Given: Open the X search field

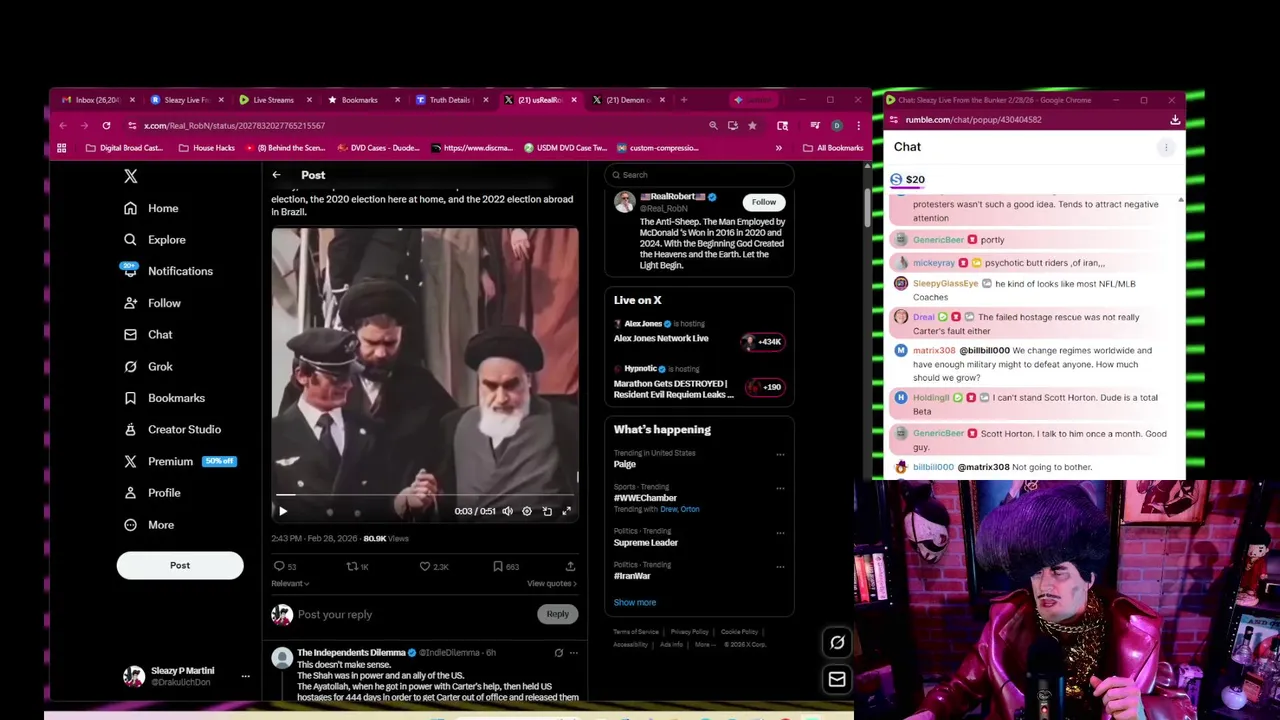Looking at the screenshot, I should coord(699,175).
